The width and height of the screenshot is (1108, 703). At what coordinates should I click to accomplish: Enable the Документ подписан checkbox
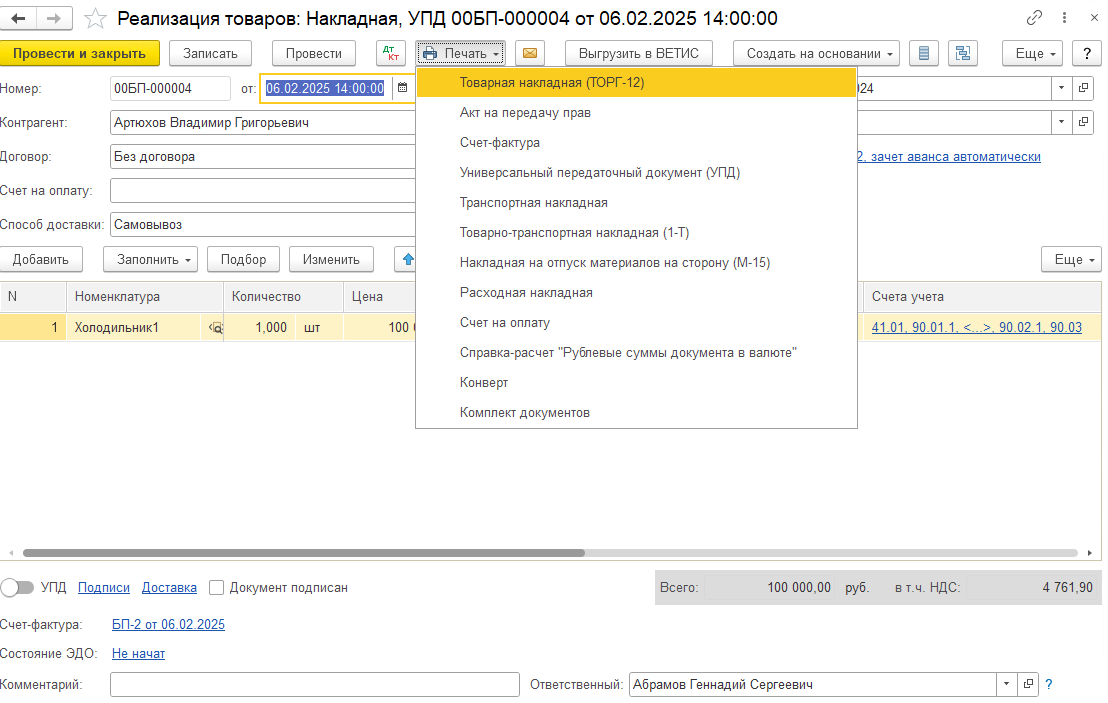coord(217,588)
